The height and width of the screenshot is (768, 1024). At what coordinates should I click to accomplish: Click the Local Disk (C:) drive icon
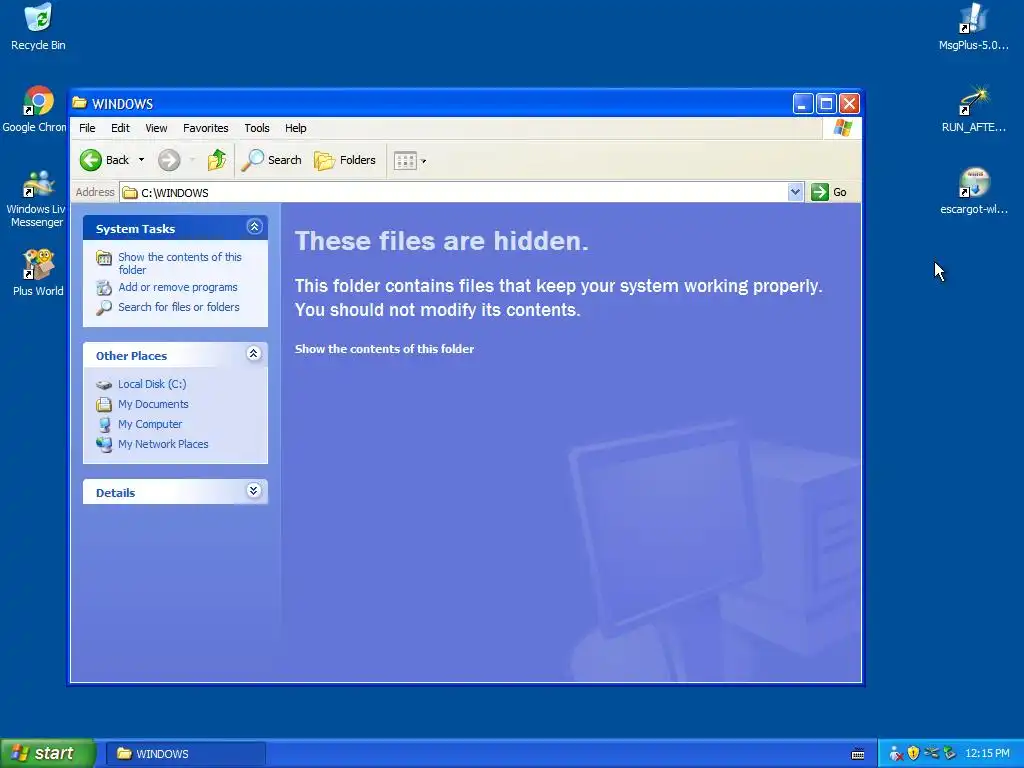(104, 385)
